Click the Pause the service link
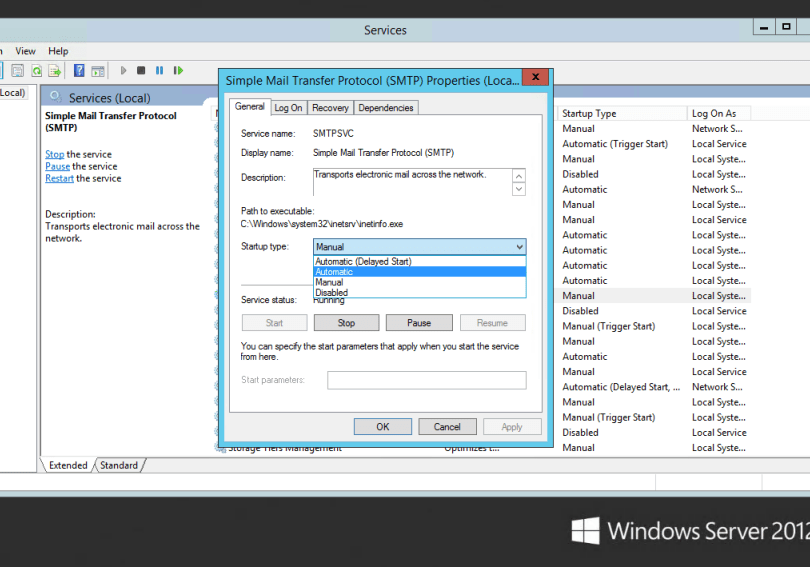Screen dimensions: 810x567 [x=57, y=166]
